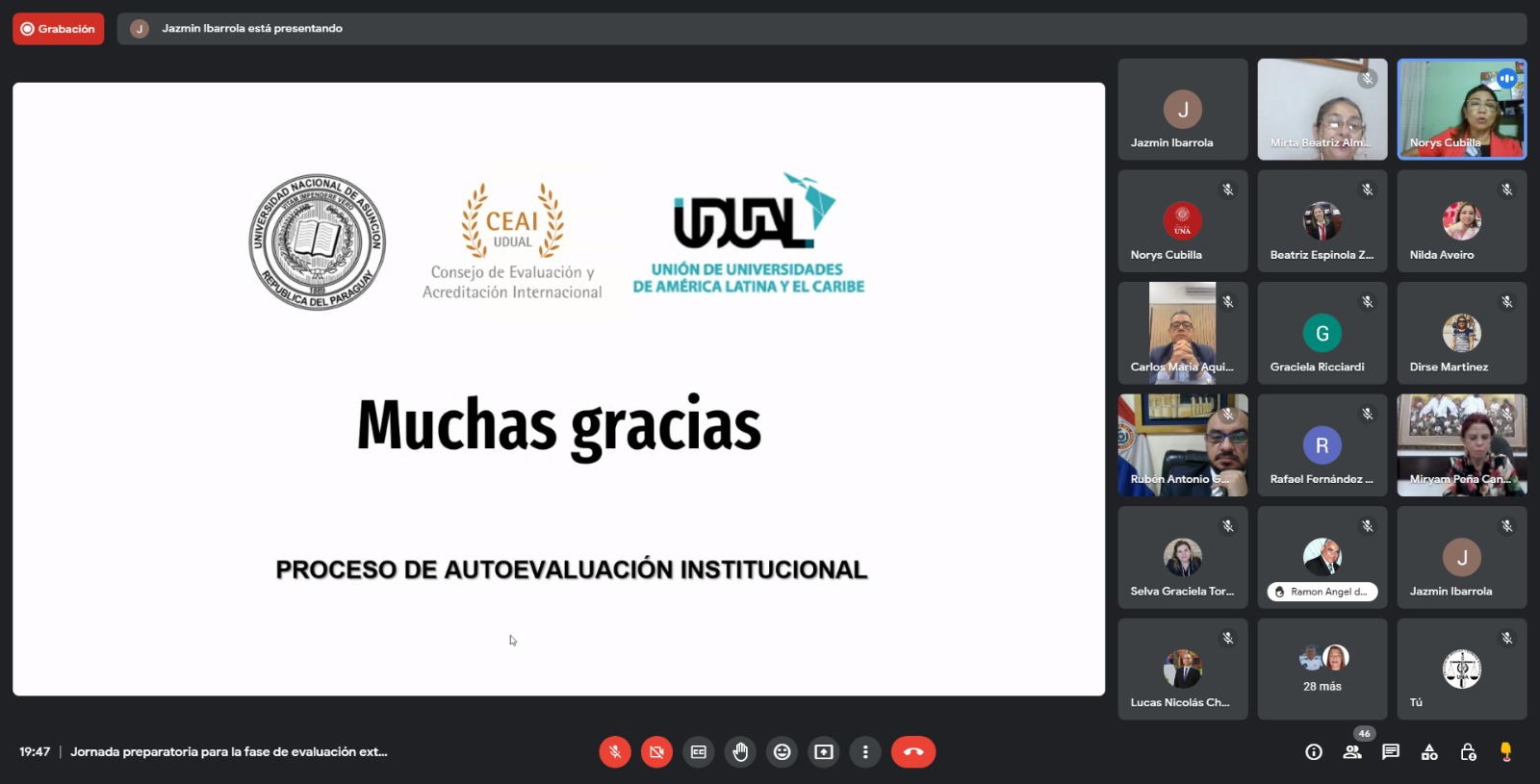Click the Ramon Angel name label
The image size is (1540, 784).
tap(1322, 592)
